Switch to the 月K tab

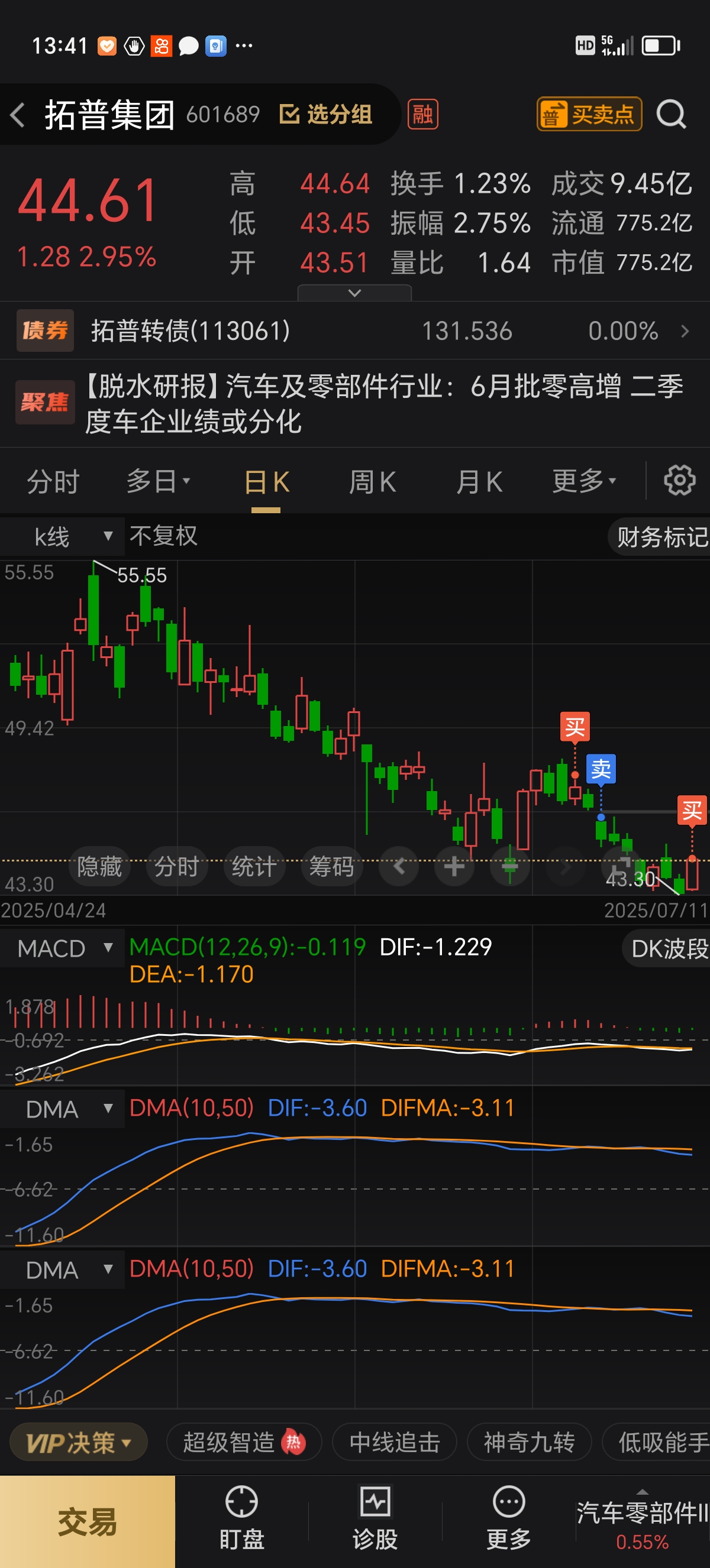479,482
